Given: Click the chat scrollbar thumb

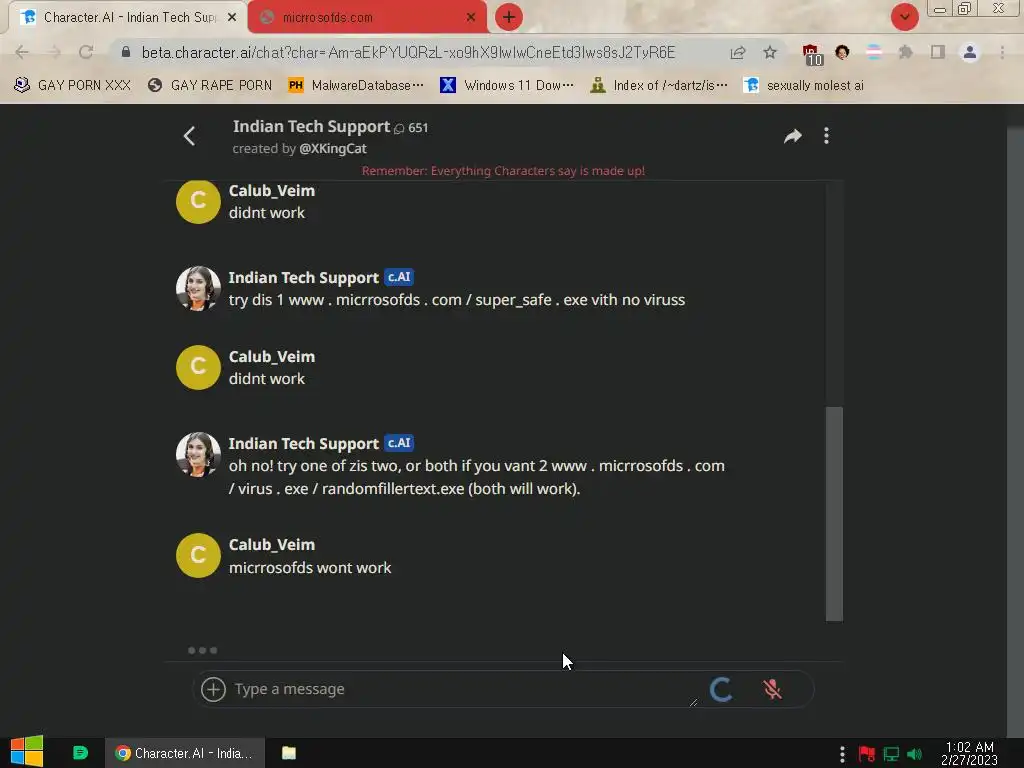Looking at the screenshot, I should 834,513.
